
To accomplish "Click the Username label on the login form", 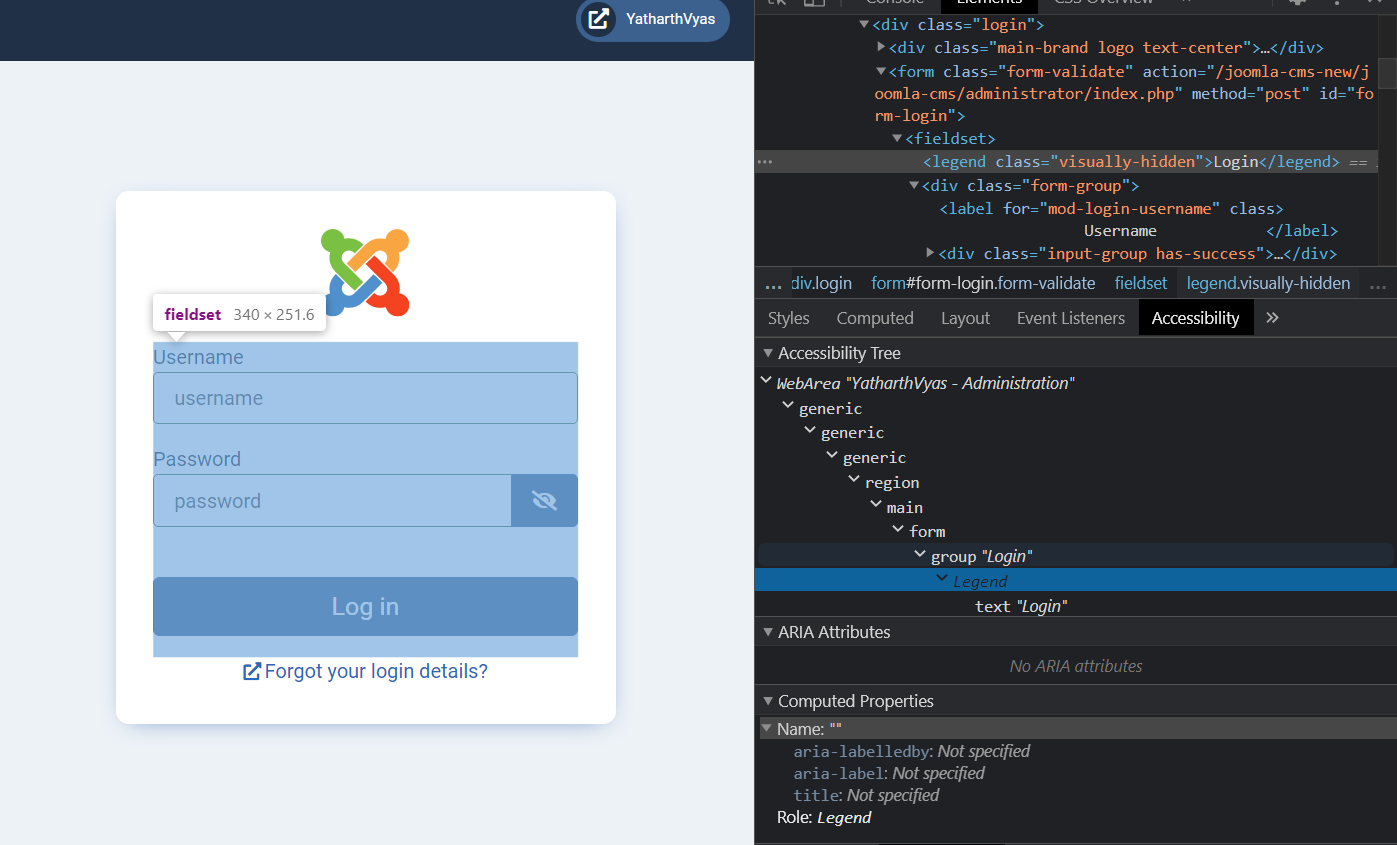I will 198,357.
